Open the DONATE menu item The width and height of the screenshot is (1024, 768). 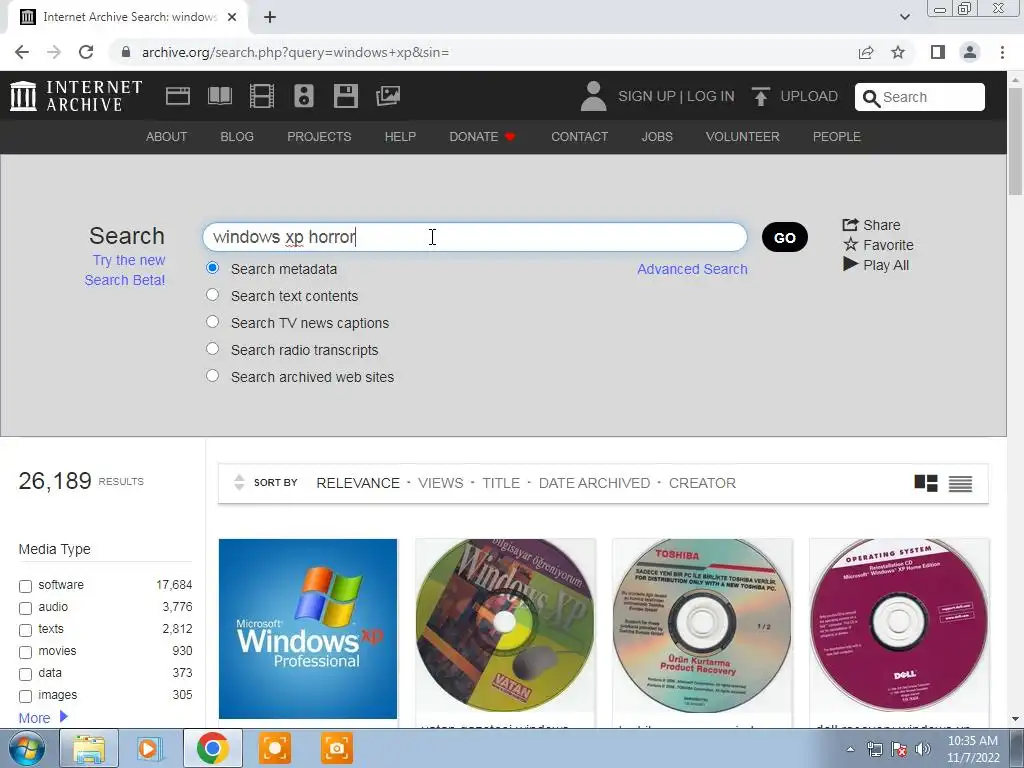(483, 136)
